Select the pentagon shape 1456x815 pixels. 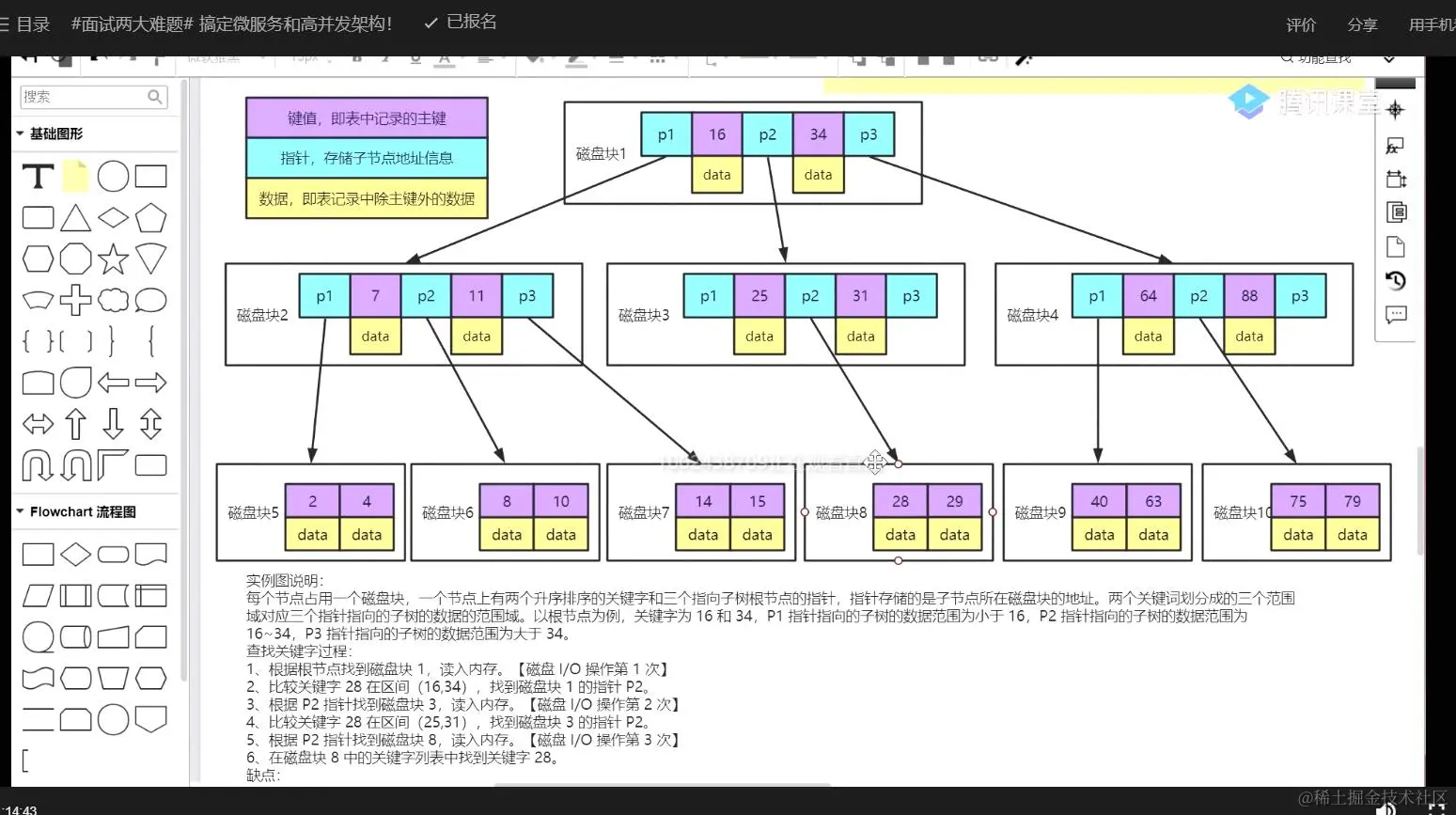pyautogui.click(x=150, y=218)
